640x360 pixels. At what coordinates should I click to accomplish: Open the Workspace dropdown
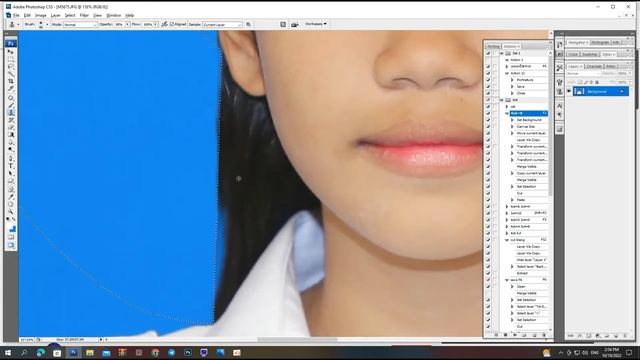click(316, 24)
